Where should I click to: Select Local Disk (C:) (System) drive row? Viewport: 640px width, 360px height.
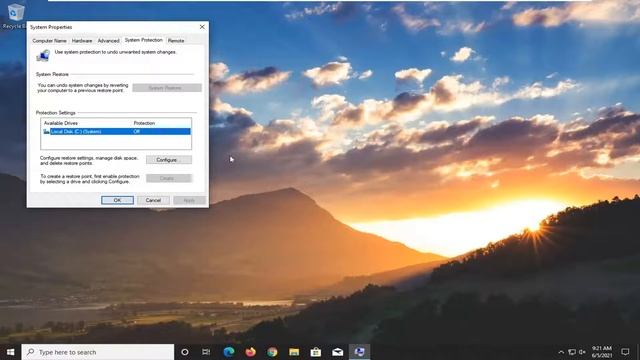pos(116,131)
